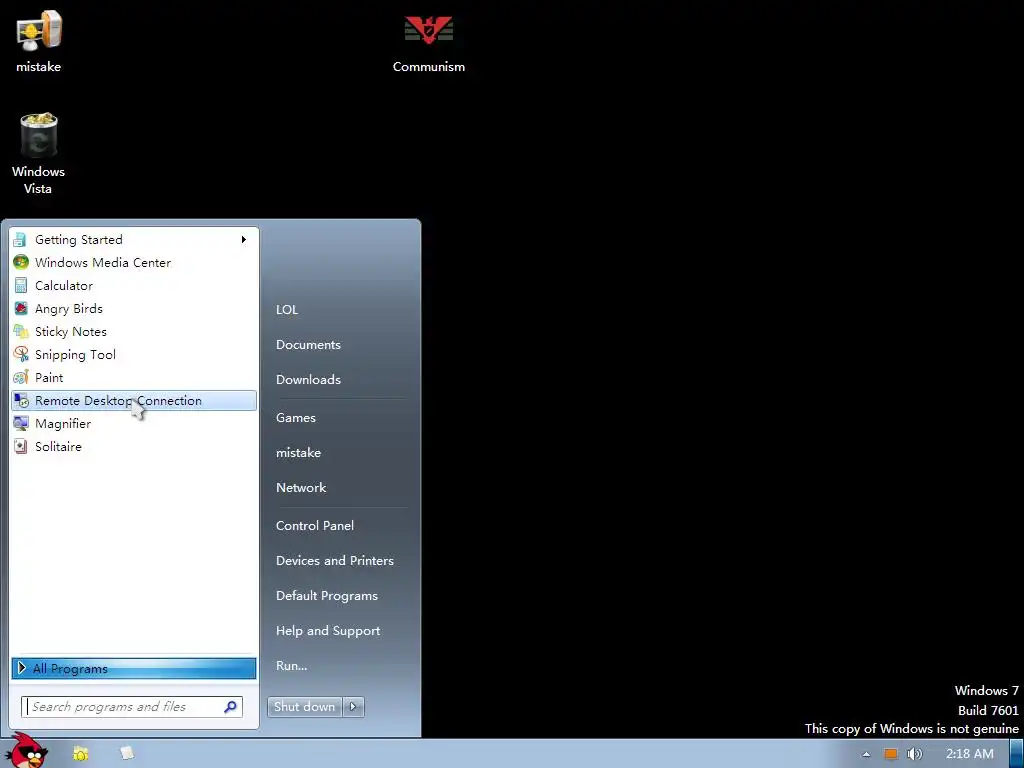Click the Angry Birds icon in Start menu
This screenshot has height=768, width=1024.
coord(21,308)
